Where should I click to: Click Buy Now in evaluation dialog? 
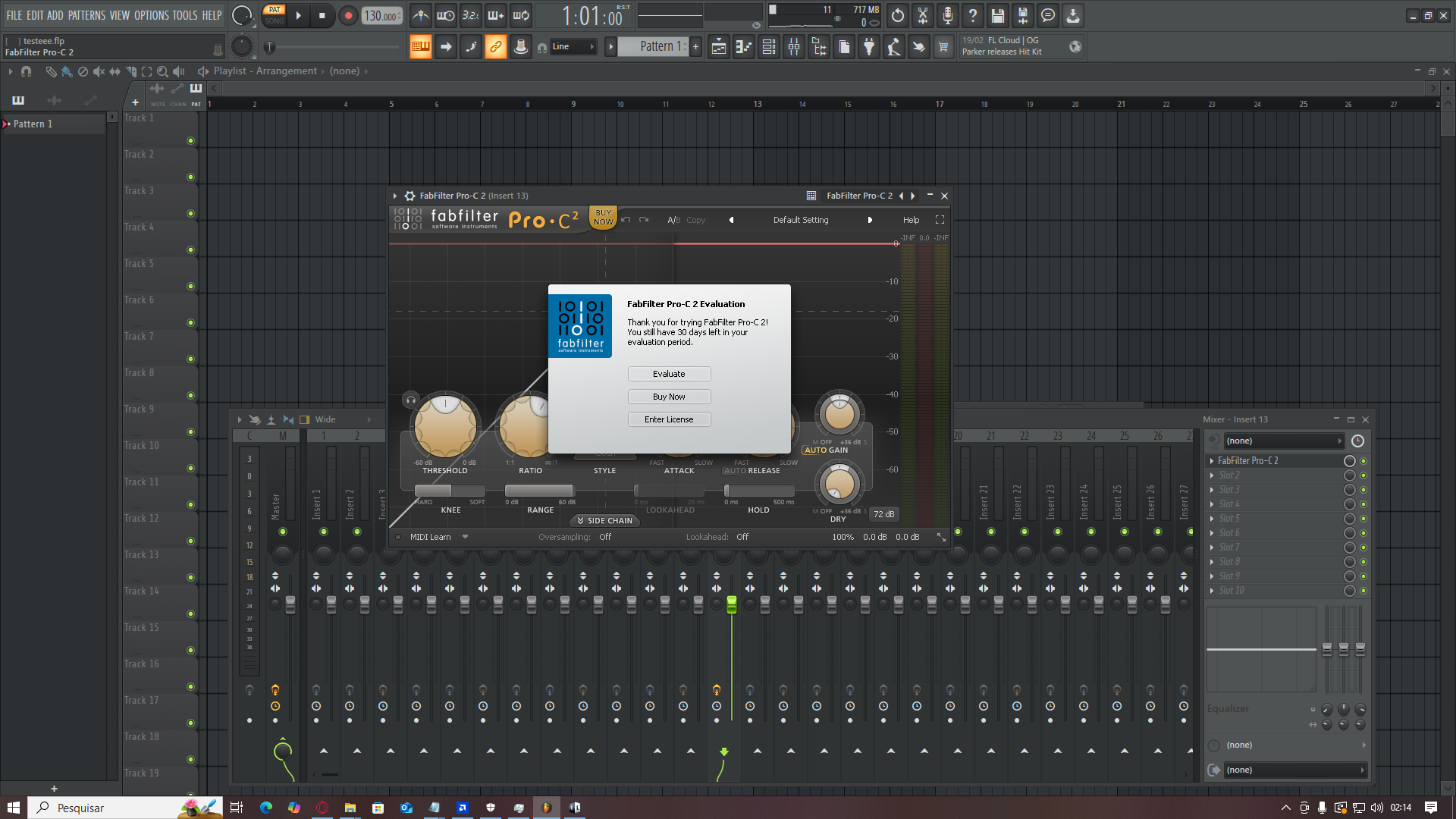pyautogui.click(x=669, y=397)
